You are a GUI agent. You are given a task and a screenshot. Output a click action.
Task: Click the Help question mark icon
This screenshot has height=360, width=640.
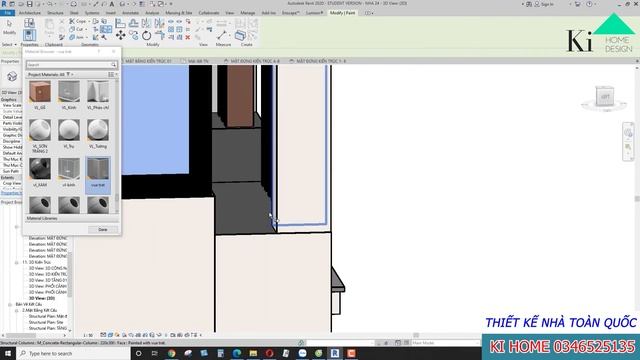click(589, 4)
